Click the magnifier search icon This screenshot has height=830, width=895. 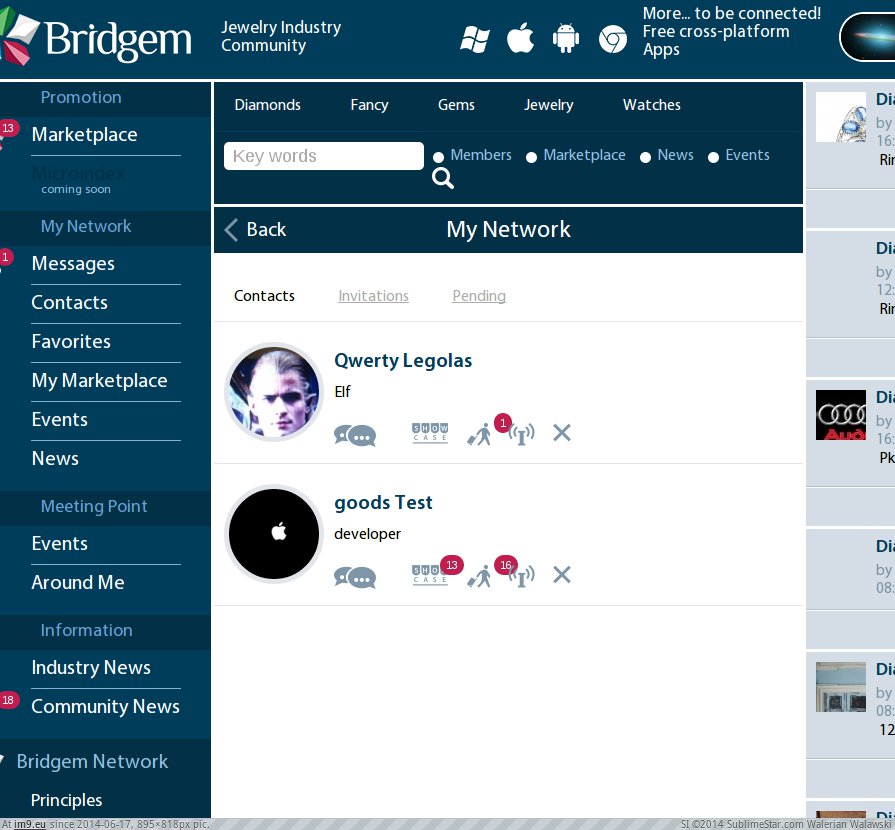click(442, 179)
